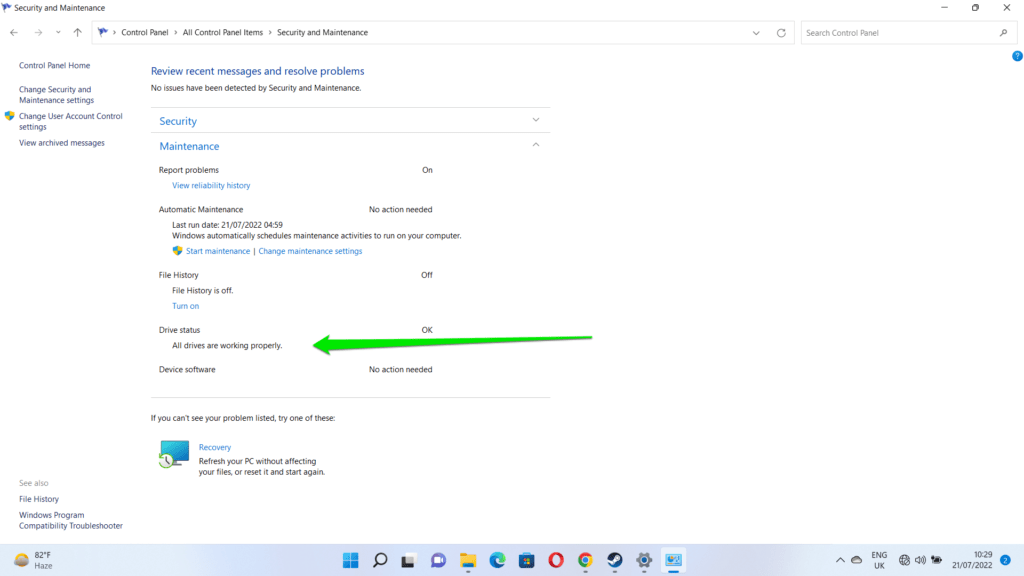Open Windows Settings from the taskbar
The height and width of the screenshot is (576, 1024).
[643, 560]
